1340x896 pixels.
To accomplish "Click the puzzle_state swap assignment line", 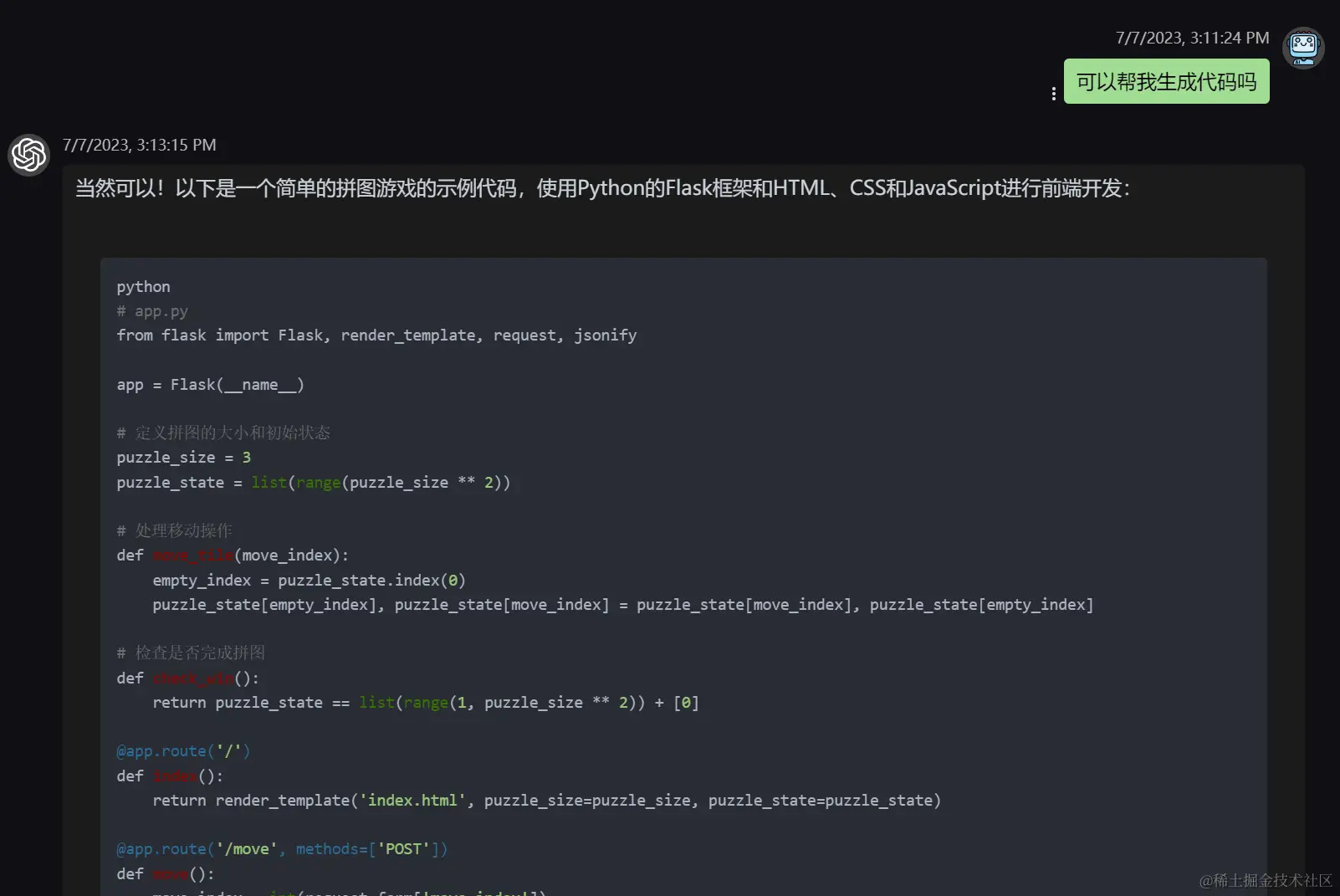I will pyautogui.click(x=622, y=605).
